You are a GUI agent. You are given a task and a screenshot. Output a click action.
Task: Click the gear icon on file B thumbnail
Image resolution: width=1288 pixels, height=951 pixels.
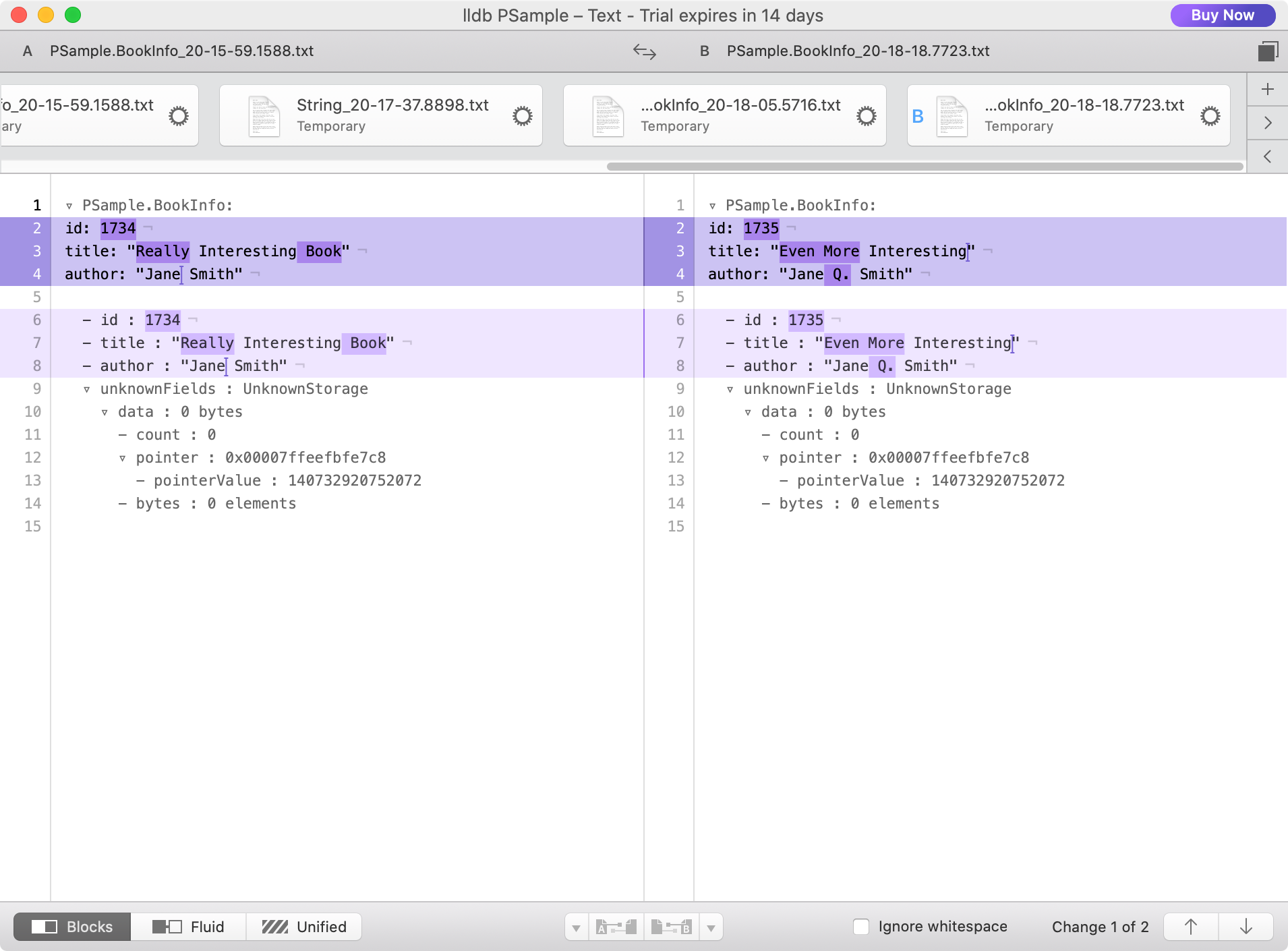[x=1210, y=116]
